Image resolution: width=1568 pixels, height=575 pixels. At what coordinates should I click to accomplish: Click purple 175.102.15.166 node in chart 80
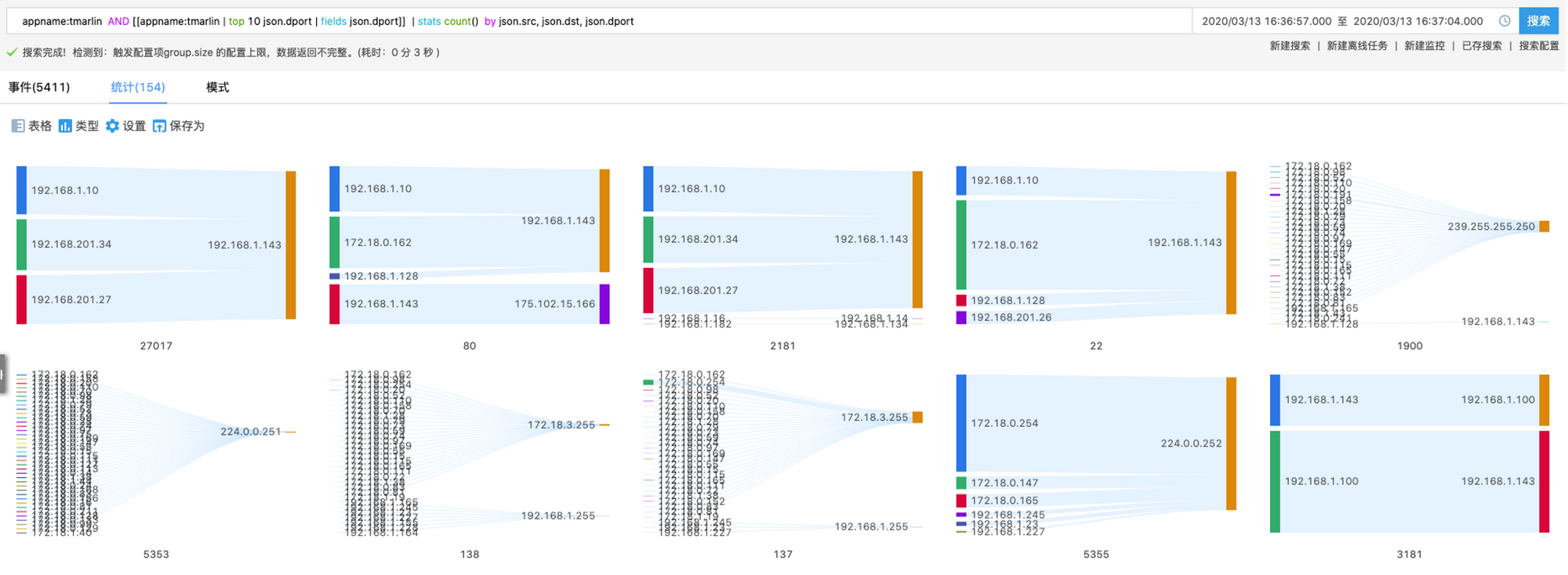tap(604, 304)
